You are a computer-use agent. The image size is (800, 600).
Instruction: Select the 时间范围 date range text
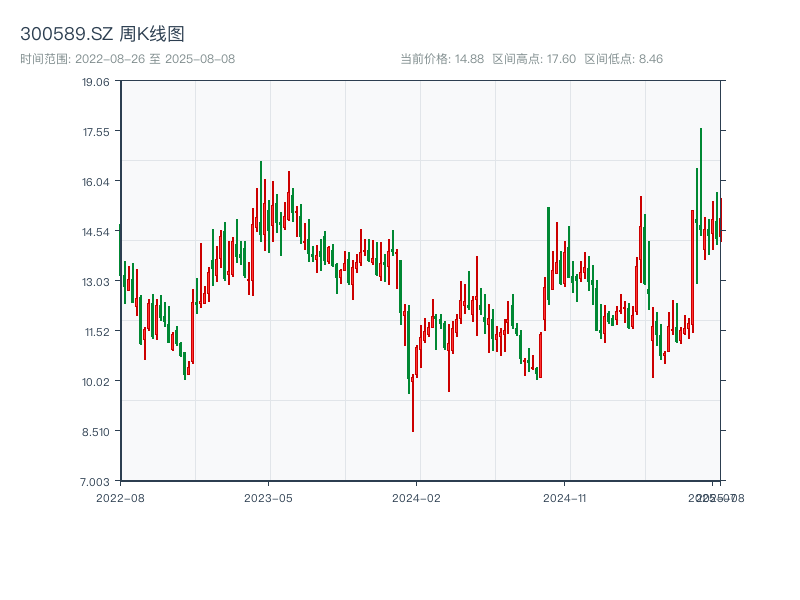click(x=127, y=59)
